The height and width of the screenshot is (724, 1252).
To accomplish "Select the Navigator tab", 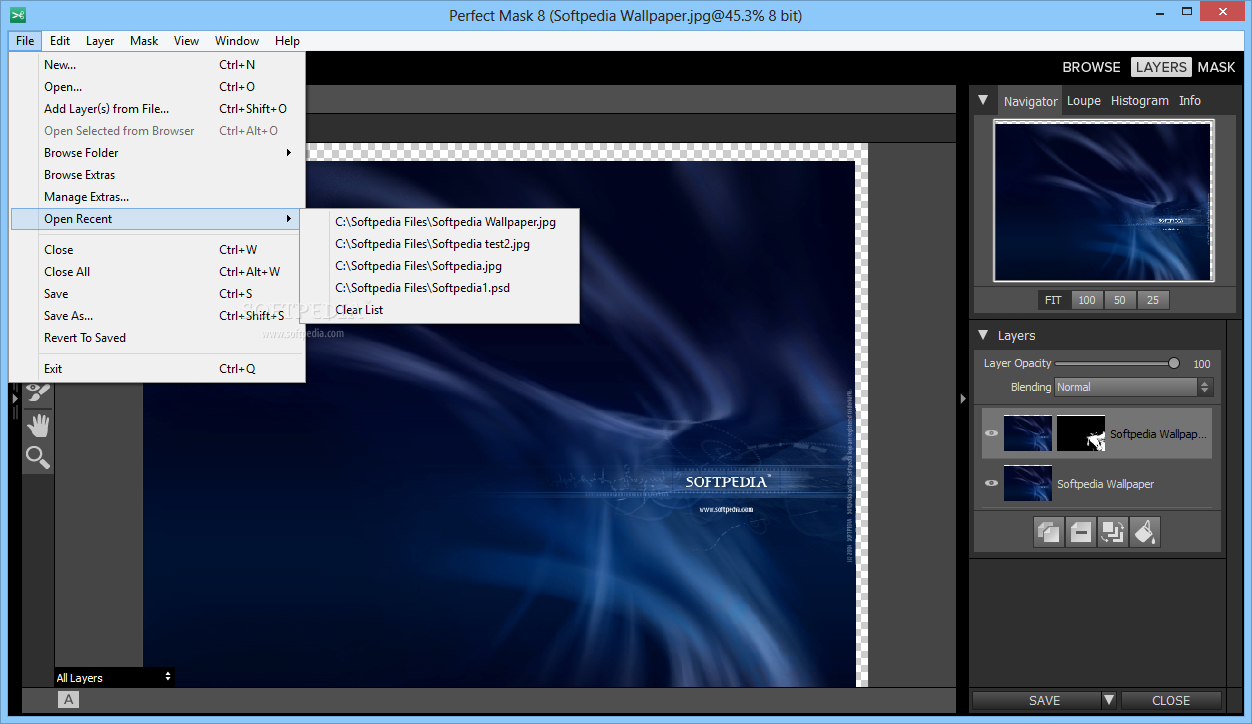I will 1030,101.
